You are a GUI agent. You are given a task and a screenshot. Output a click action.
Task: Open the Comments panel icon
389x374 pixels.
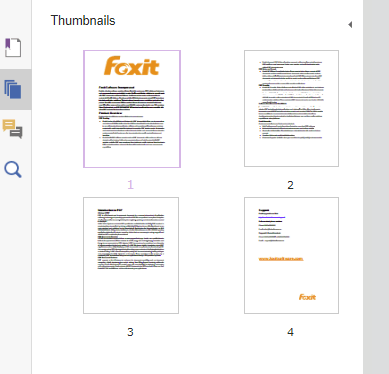13,129
